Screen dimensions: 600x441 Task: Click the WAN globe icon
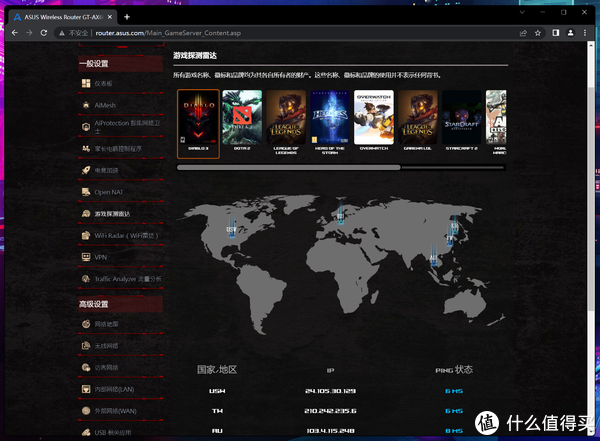point(86,411)
